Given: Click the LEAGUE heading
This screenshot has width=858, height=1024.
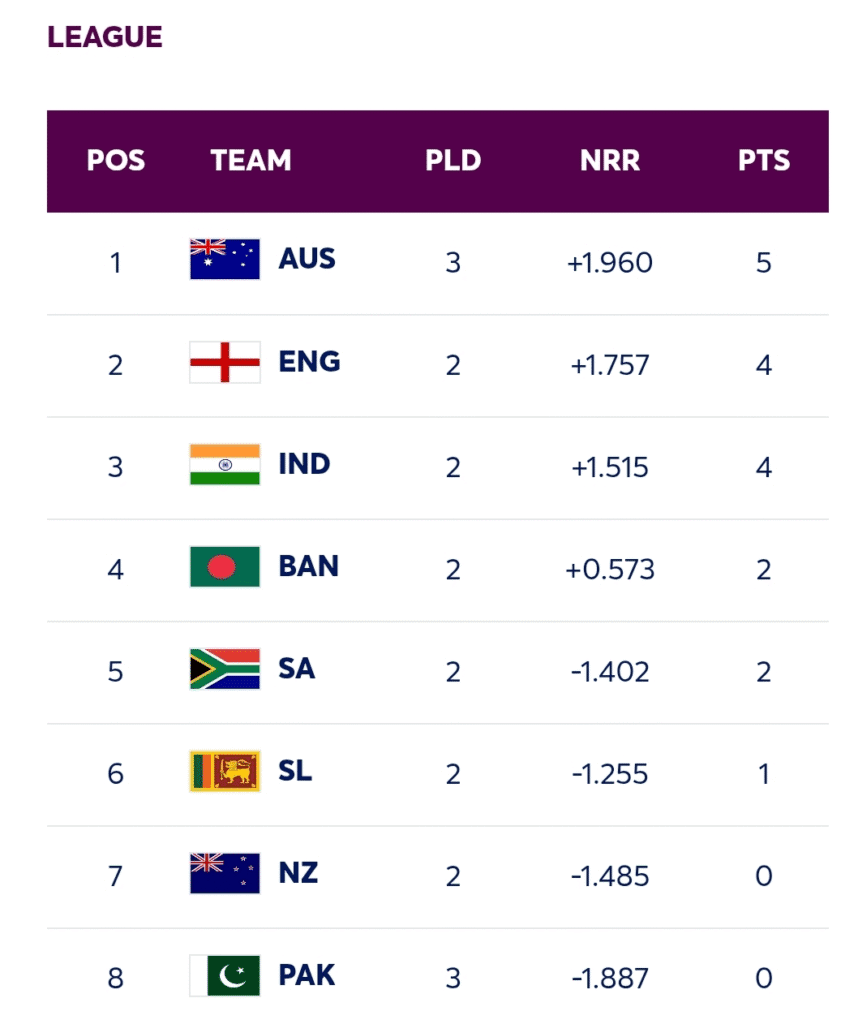Looking at the screenshot, I should click(x=105, y=38).
